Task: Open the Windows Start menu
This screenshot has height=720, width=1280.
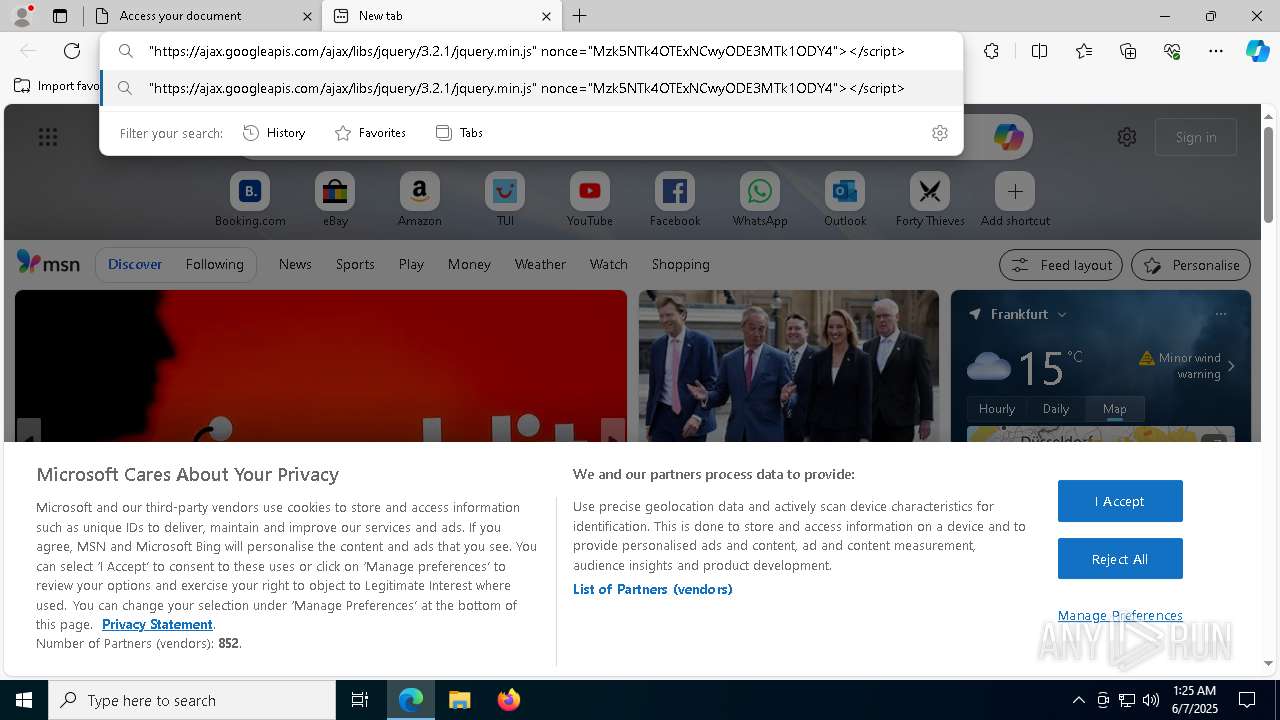Action: 24,700
